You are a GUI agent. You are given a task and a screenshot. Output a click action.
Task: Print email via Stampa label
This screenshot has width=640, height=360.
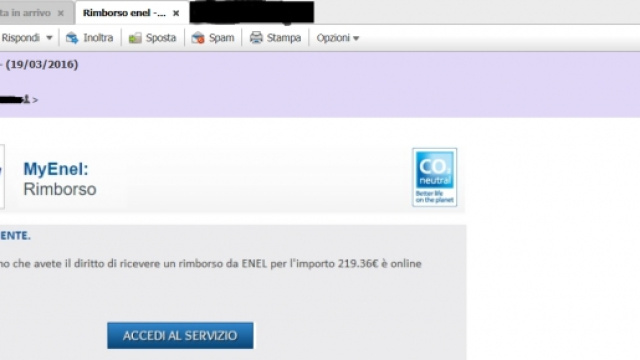point(284,38)
